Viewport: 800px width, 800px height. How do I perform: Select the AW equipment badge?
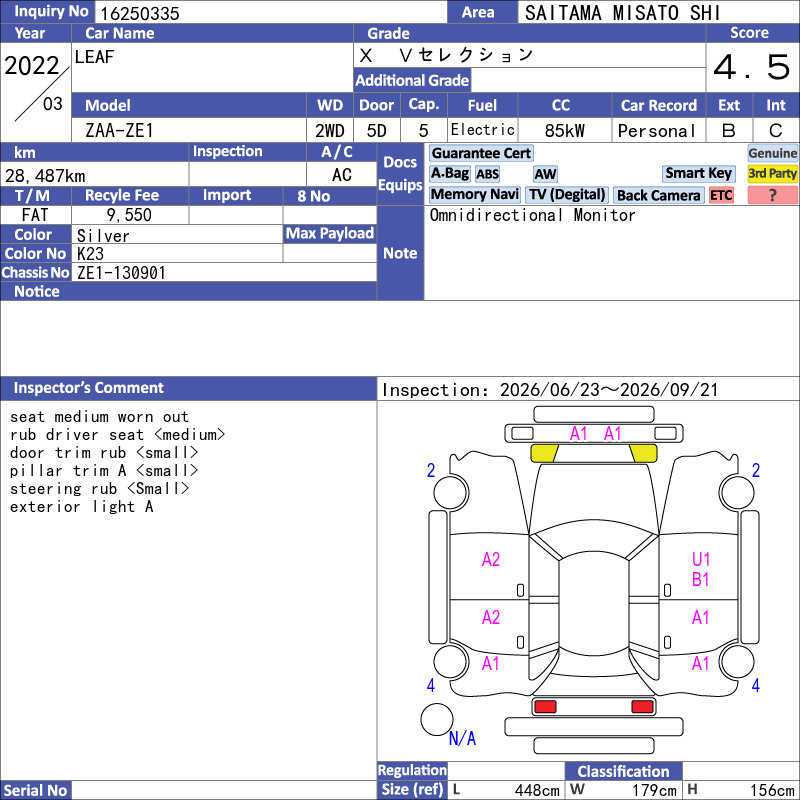[545, 174]
